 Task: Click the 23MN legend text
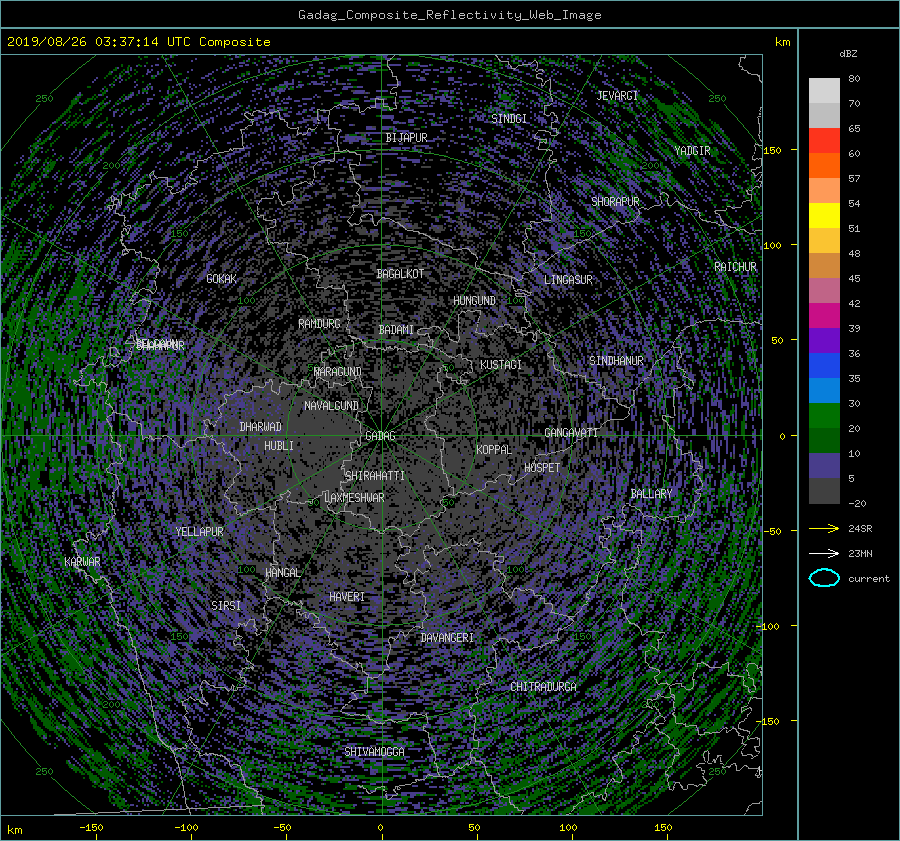tap(860, 554)
